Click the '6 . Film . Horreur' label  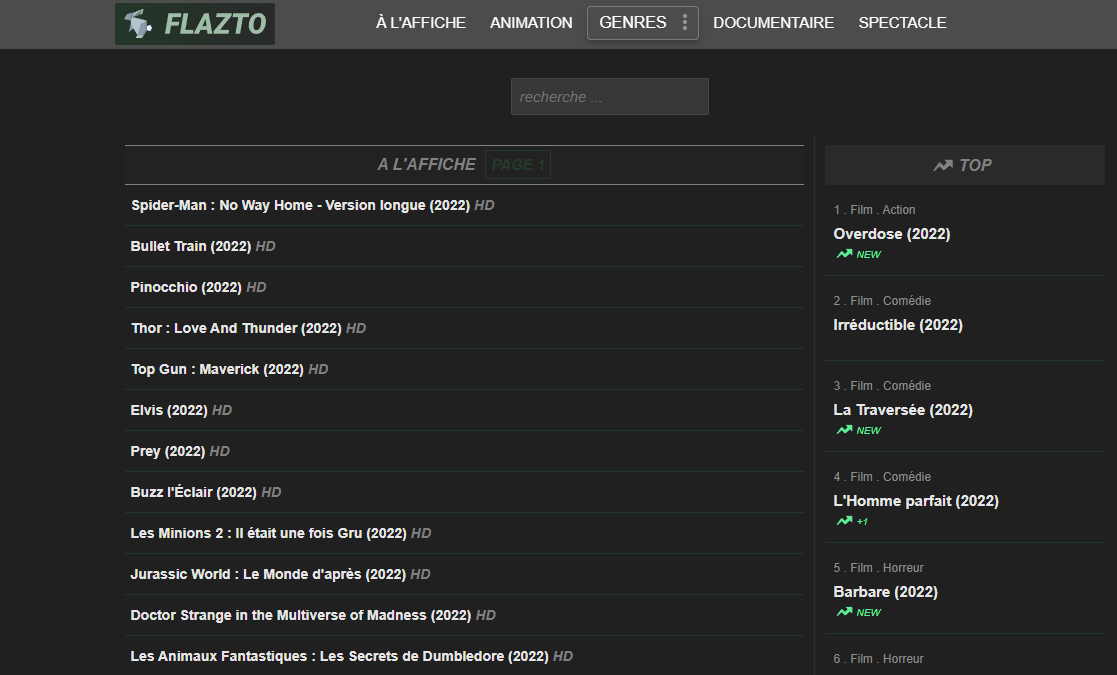tap(878, 659)
